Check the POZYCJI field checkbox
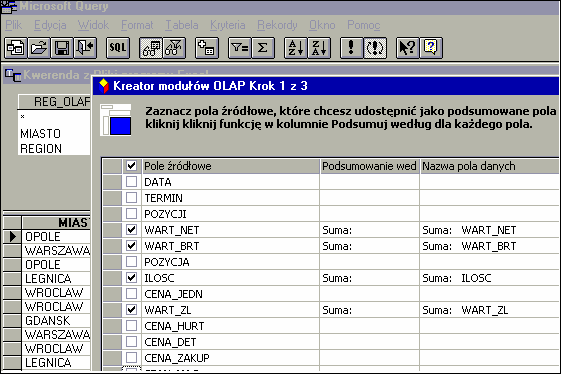This screenshot has height=374, width=561. [x=131, y=214]
